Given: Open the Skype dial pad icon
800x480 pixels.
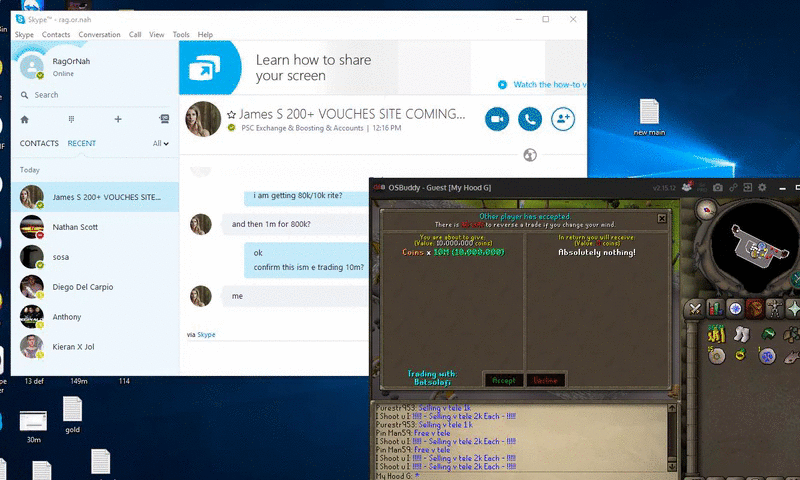Looking at the screenshot, I should [71, 119].
